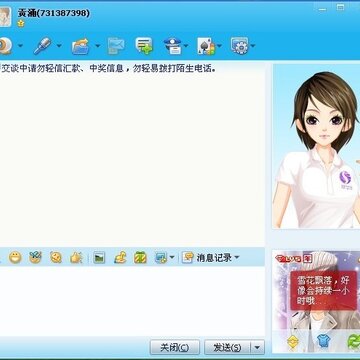360x360 pixels.
Task: Take a screen capture with the screenshot icon
Action: coord(161,257)
